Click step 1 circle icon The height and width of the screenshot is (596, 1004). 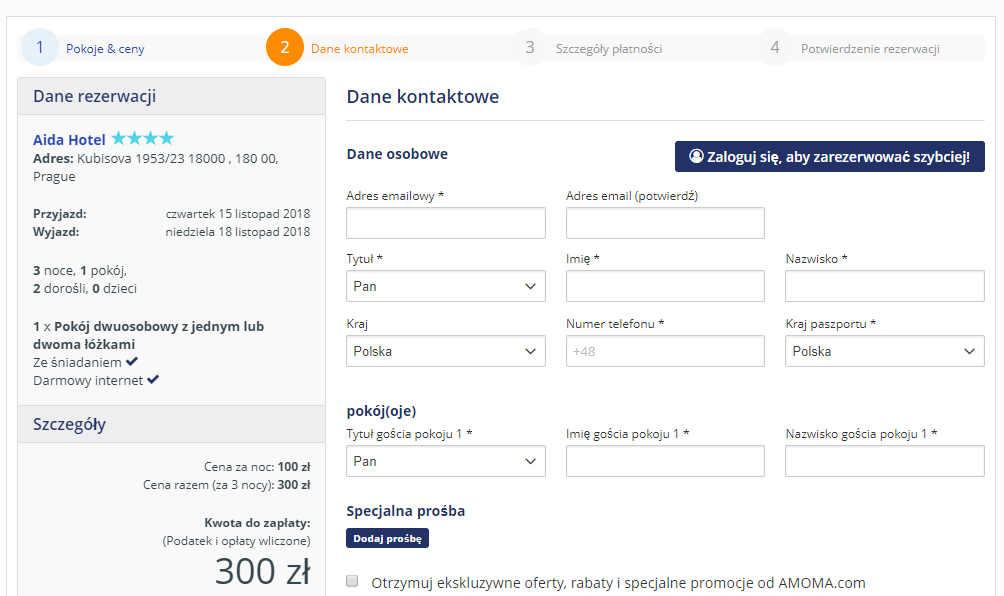pos(39,47)
